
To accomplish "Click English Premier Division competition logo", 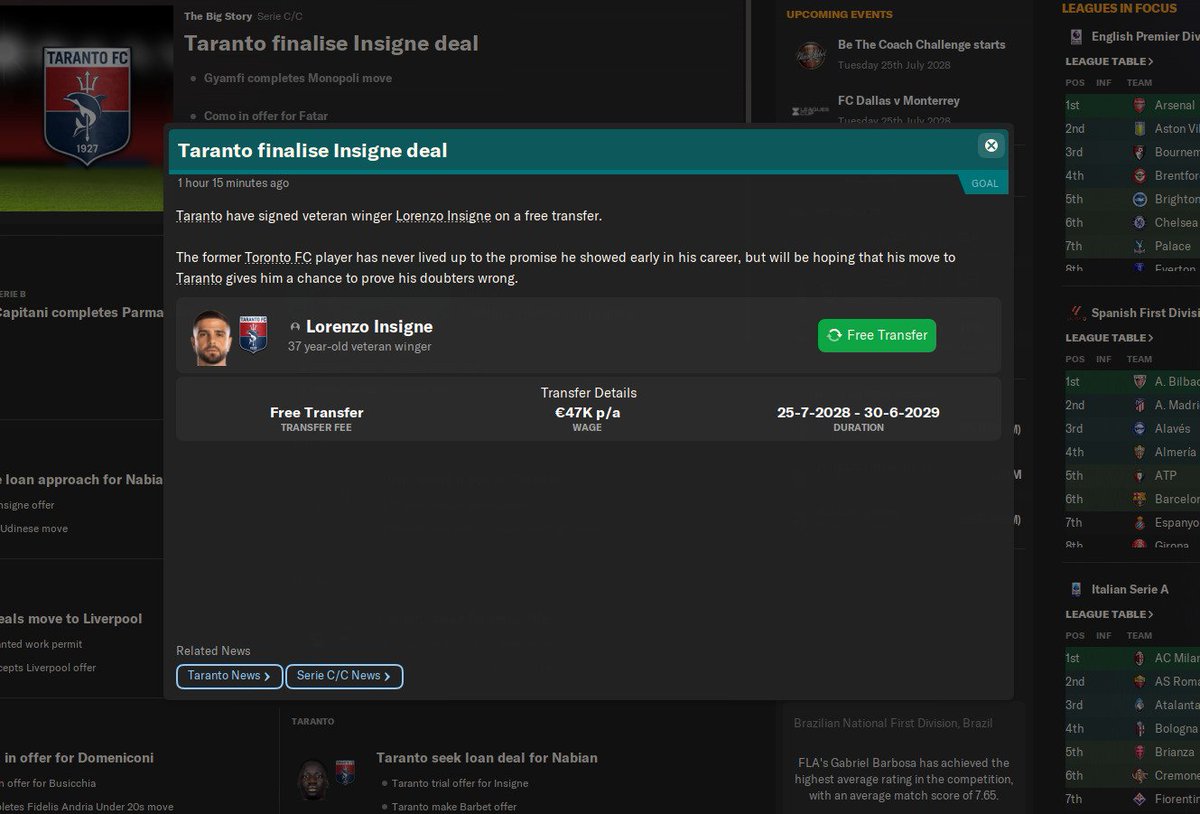I will (1076, 36).
